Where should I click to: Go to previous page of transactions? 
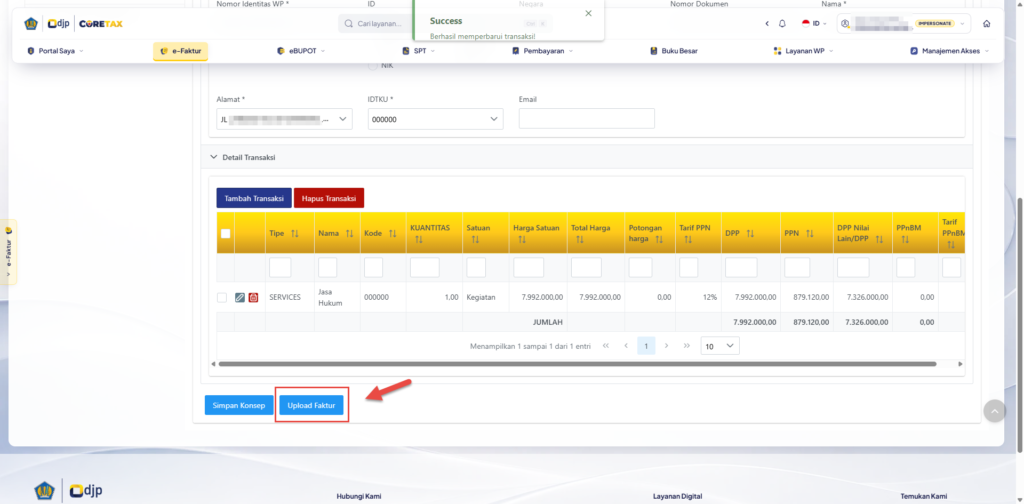626,346
